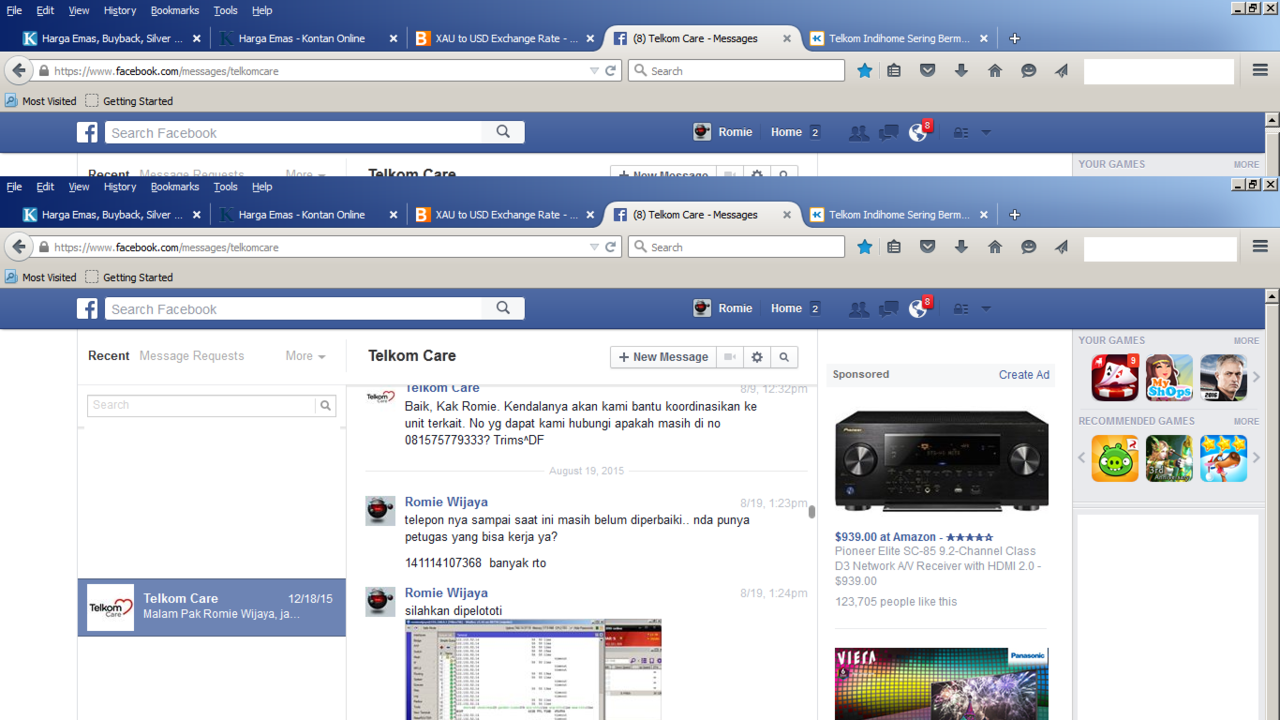Click Pioneer receiver ad image
The height and width of the screenshot is (720, 1280).
942,460
